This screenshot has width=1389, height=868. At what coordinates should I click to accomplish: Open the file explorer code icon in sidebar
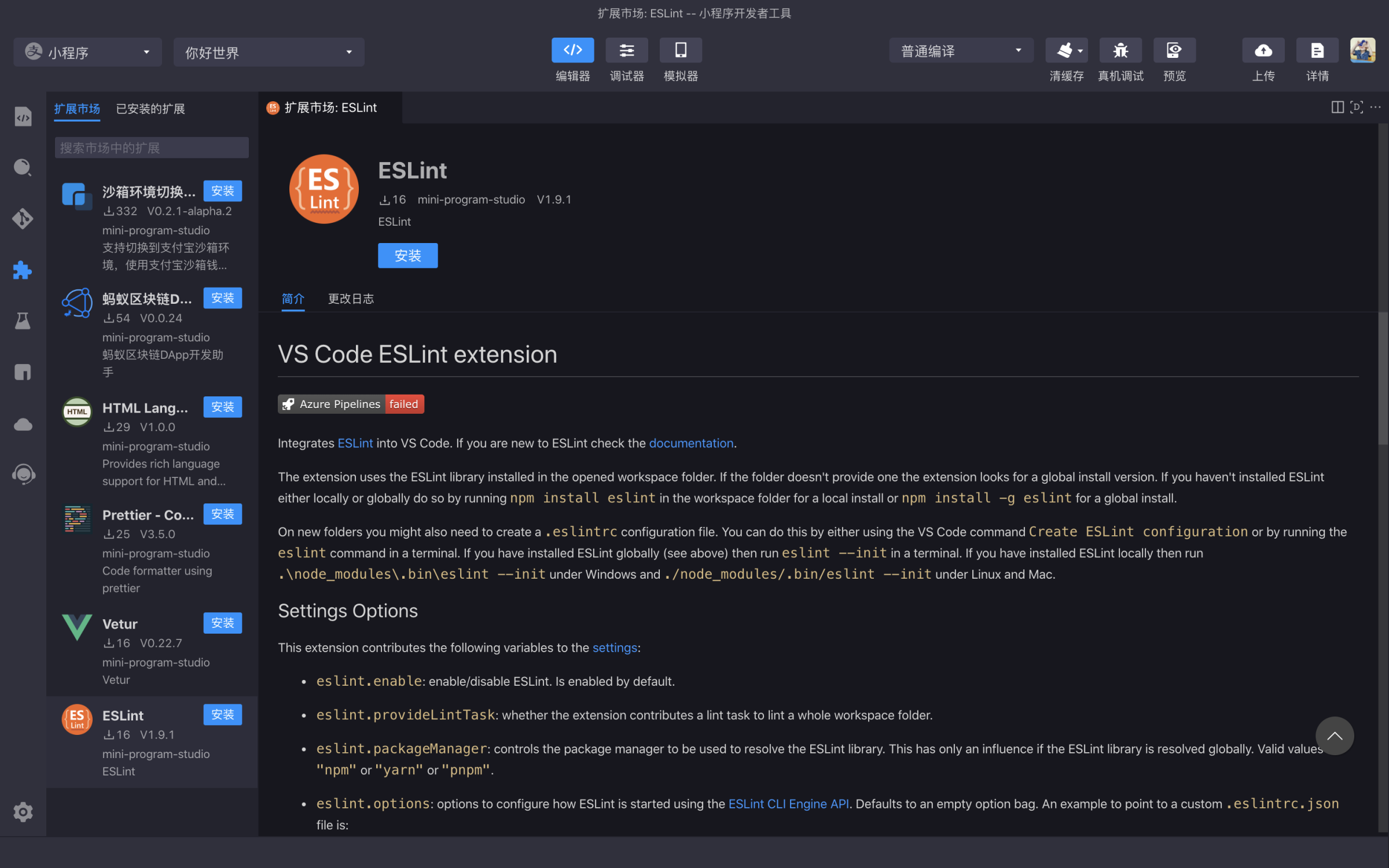pos(23,116)
